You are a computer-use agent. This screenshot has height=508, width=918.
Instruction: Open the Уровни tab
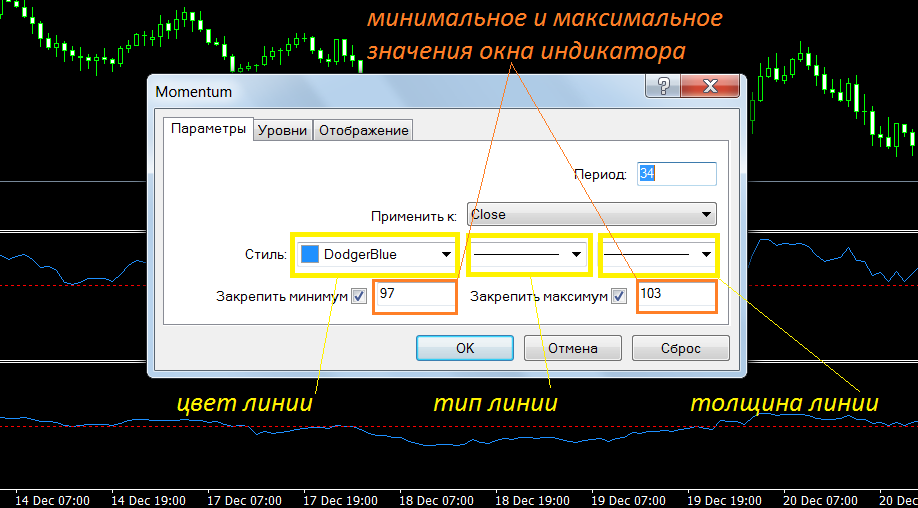coord(283,131)
